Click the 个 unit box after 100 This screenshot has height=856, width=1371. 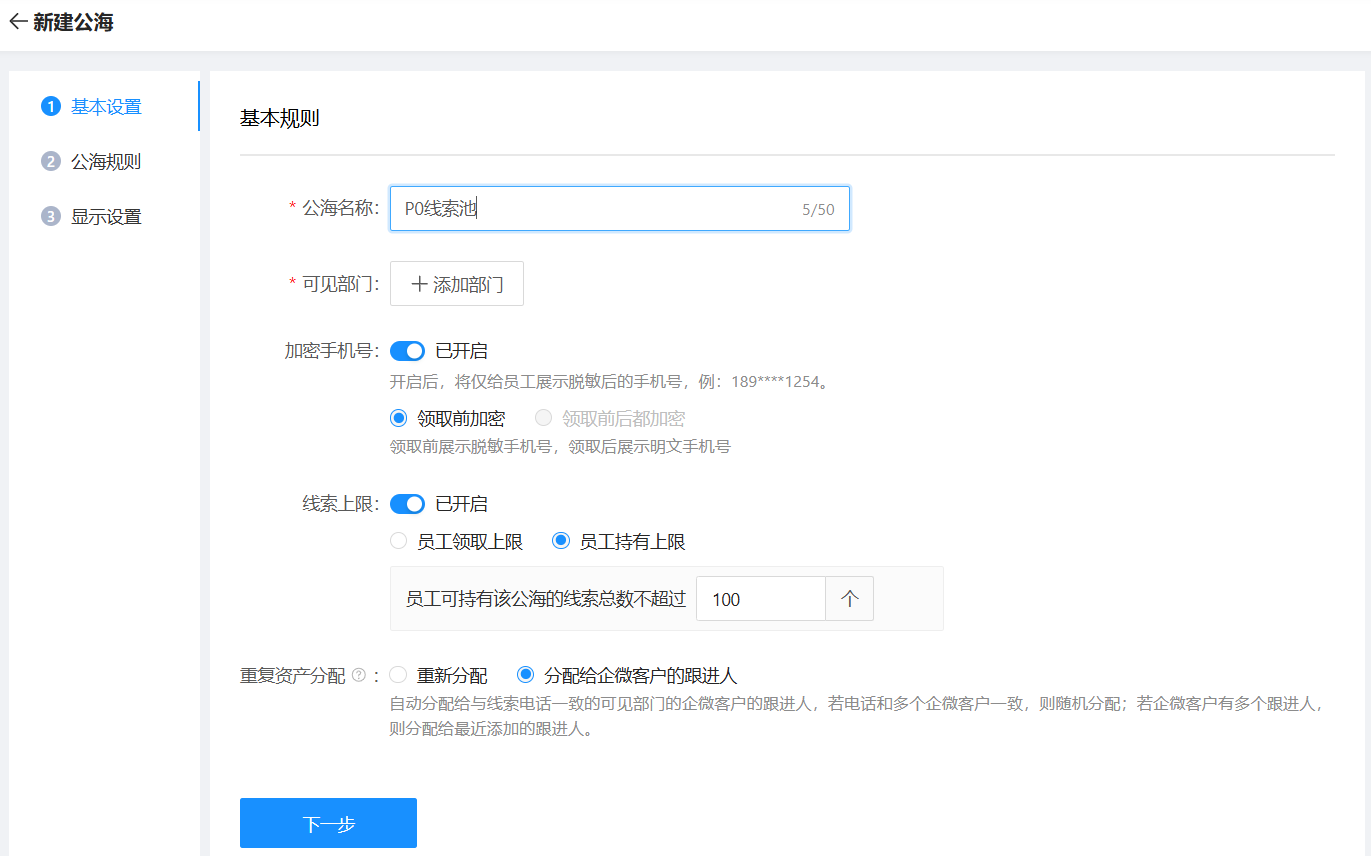pos(849,599)
